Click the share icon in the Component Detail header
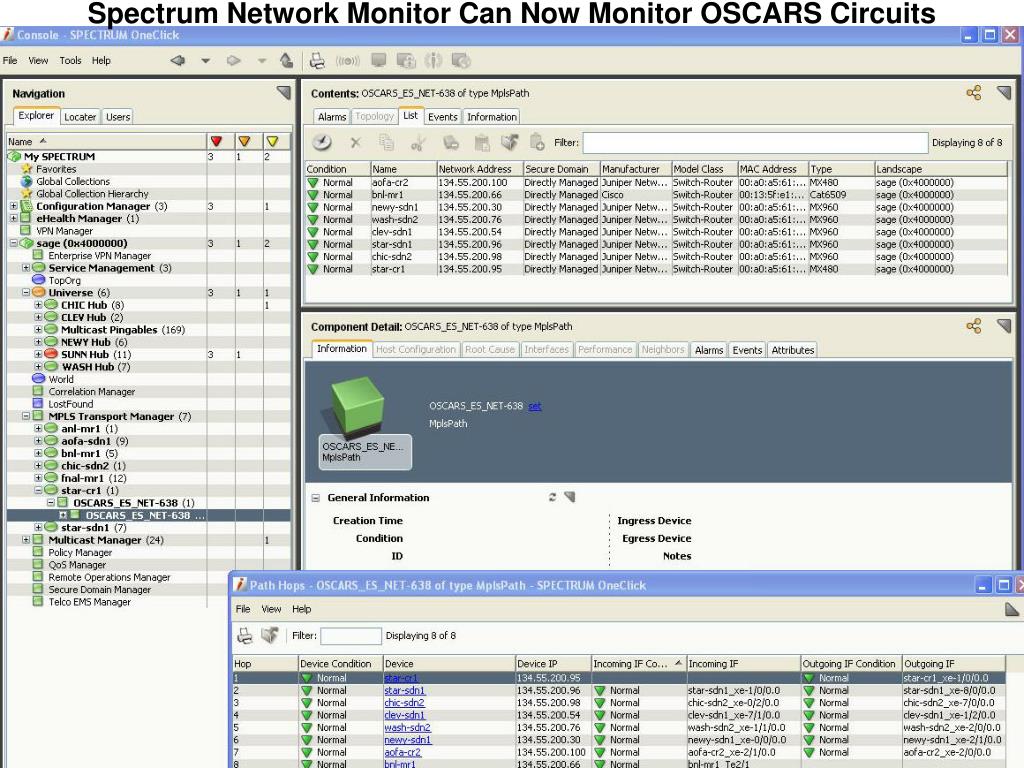 974,326
